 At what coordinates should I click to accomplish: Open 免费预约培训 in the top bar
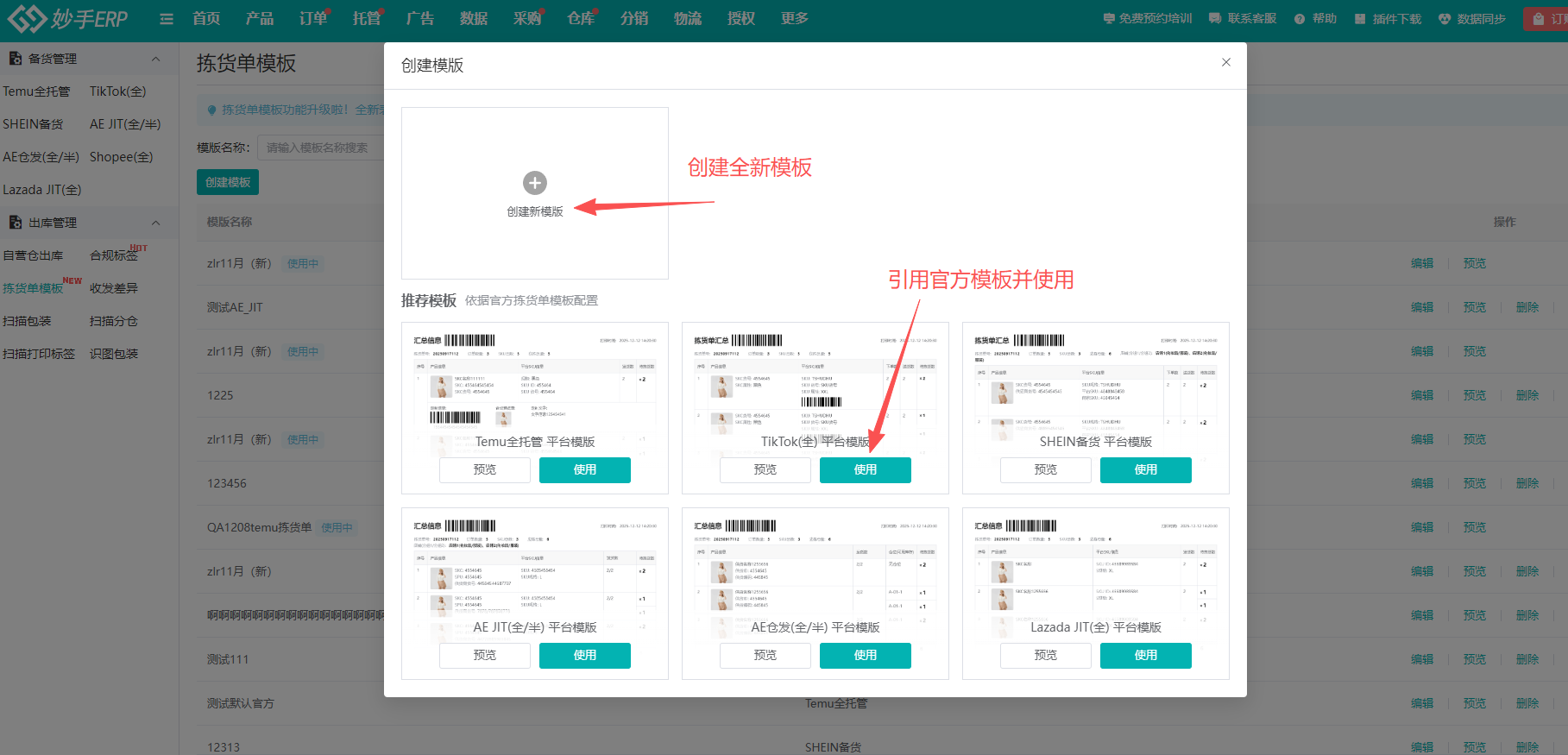coord(1148,18)
